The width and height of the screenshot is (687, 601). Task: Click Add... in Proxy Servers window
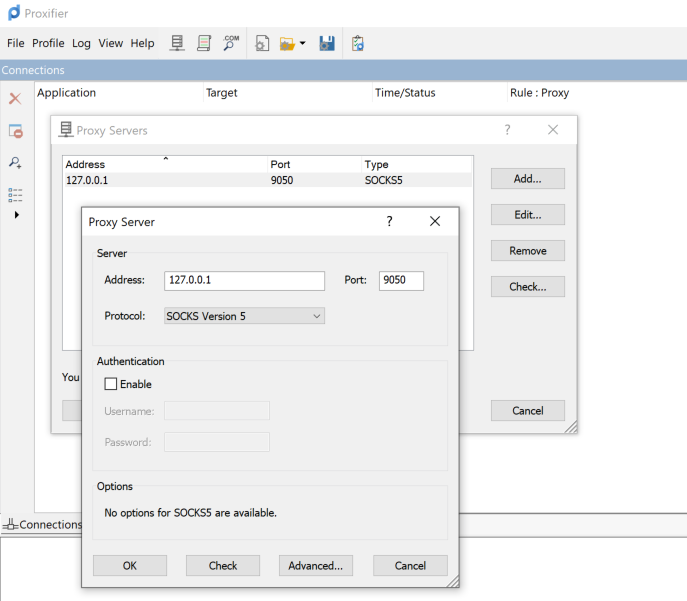[x=528, y=179]
